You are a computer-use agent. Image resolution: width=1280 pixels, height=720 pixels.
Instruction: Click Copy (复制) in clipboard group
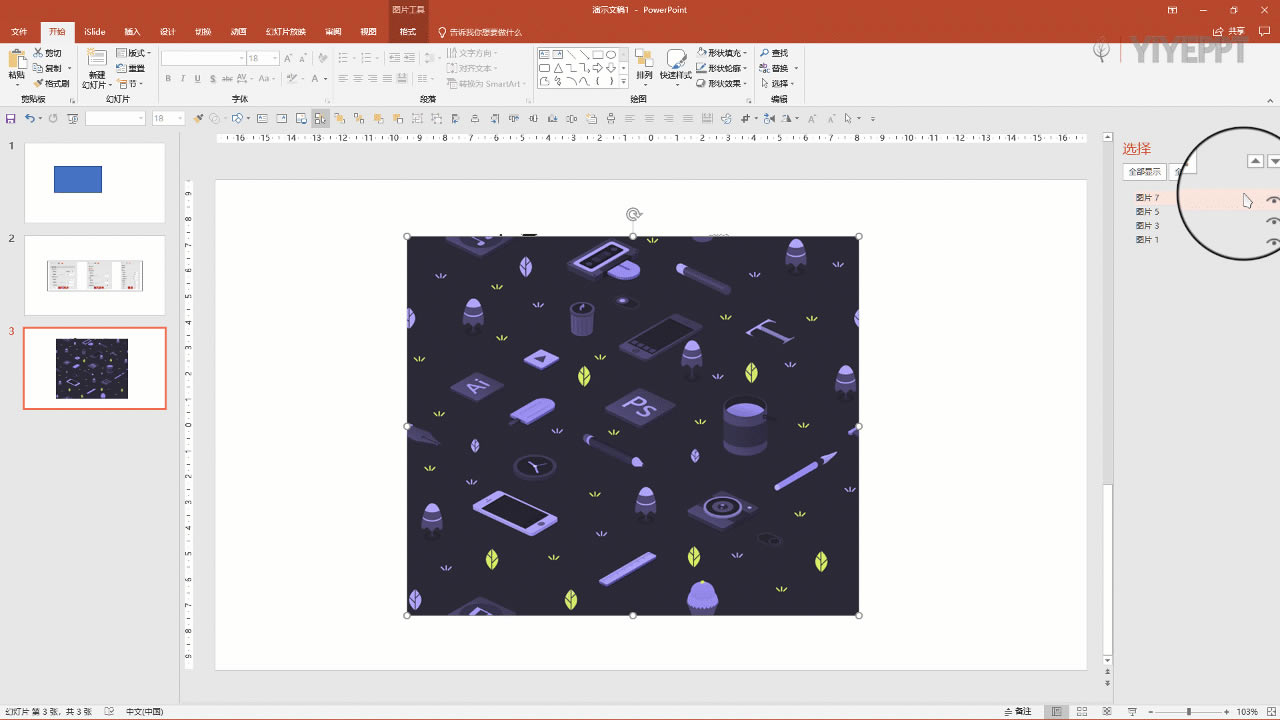pos(50,68)
